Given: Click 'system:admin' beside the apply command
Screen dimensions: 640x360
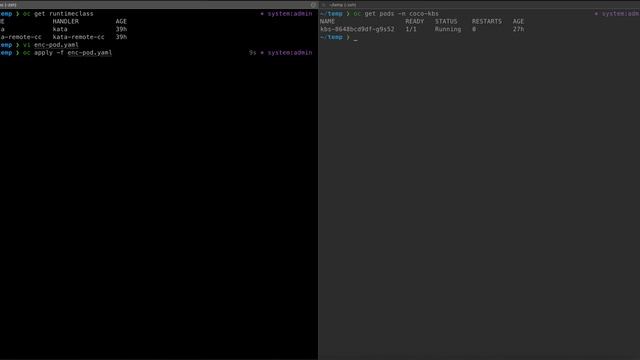Looking at the screenshot, I should pos(290,53).
